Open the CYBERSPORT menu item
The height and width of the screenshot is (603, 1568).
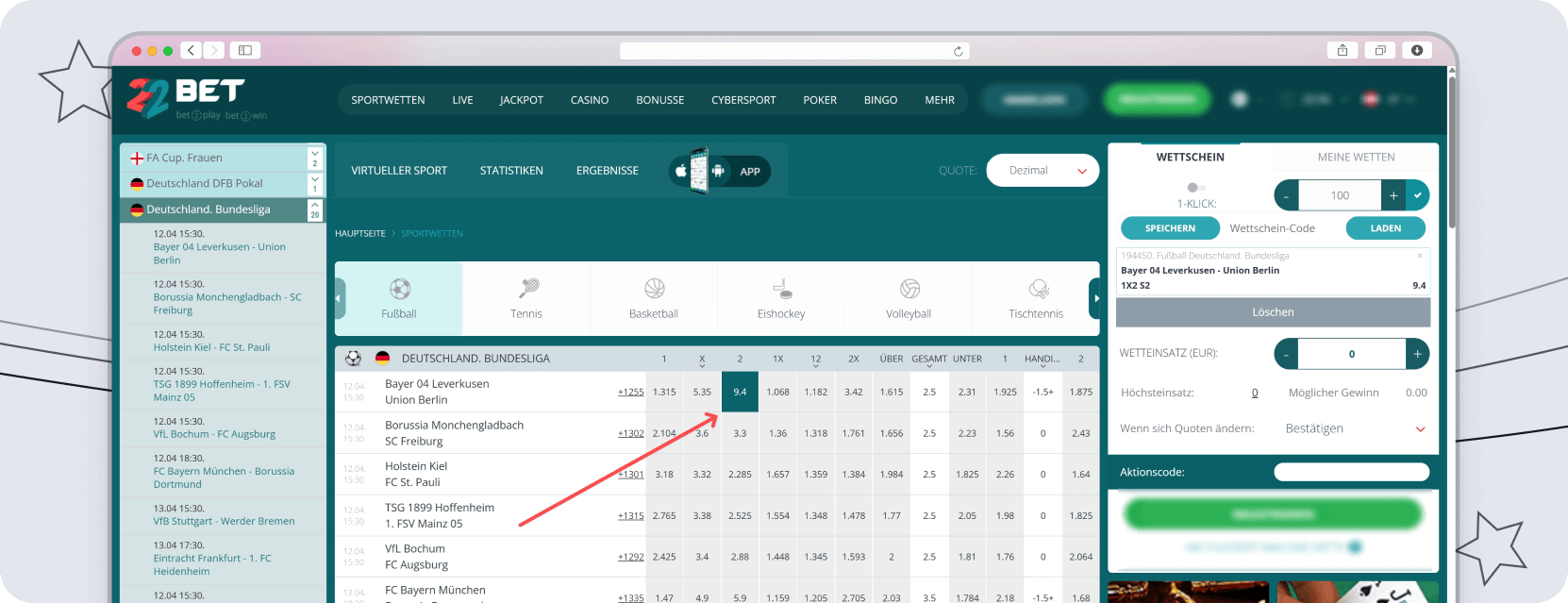click(x=743, y=100)
